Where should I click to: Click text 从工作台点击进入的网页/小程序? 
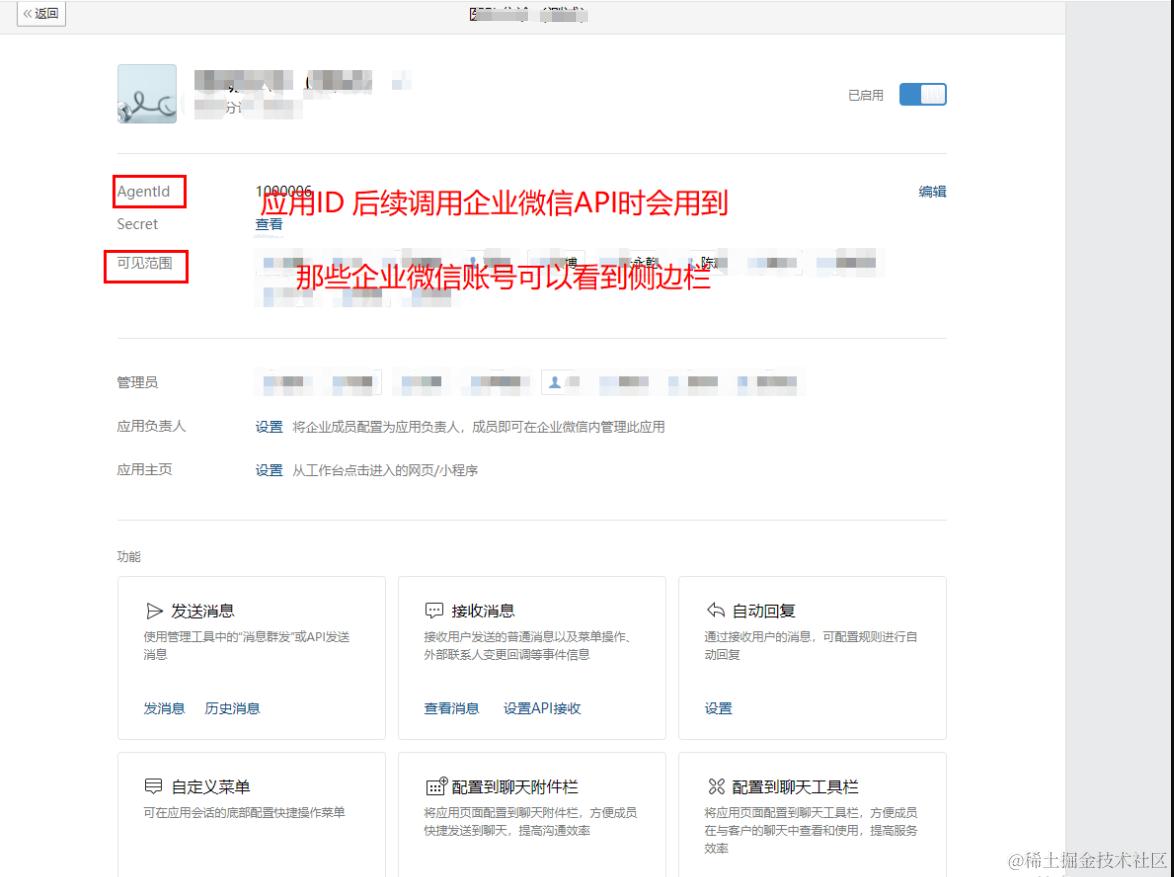coord(385,470)
